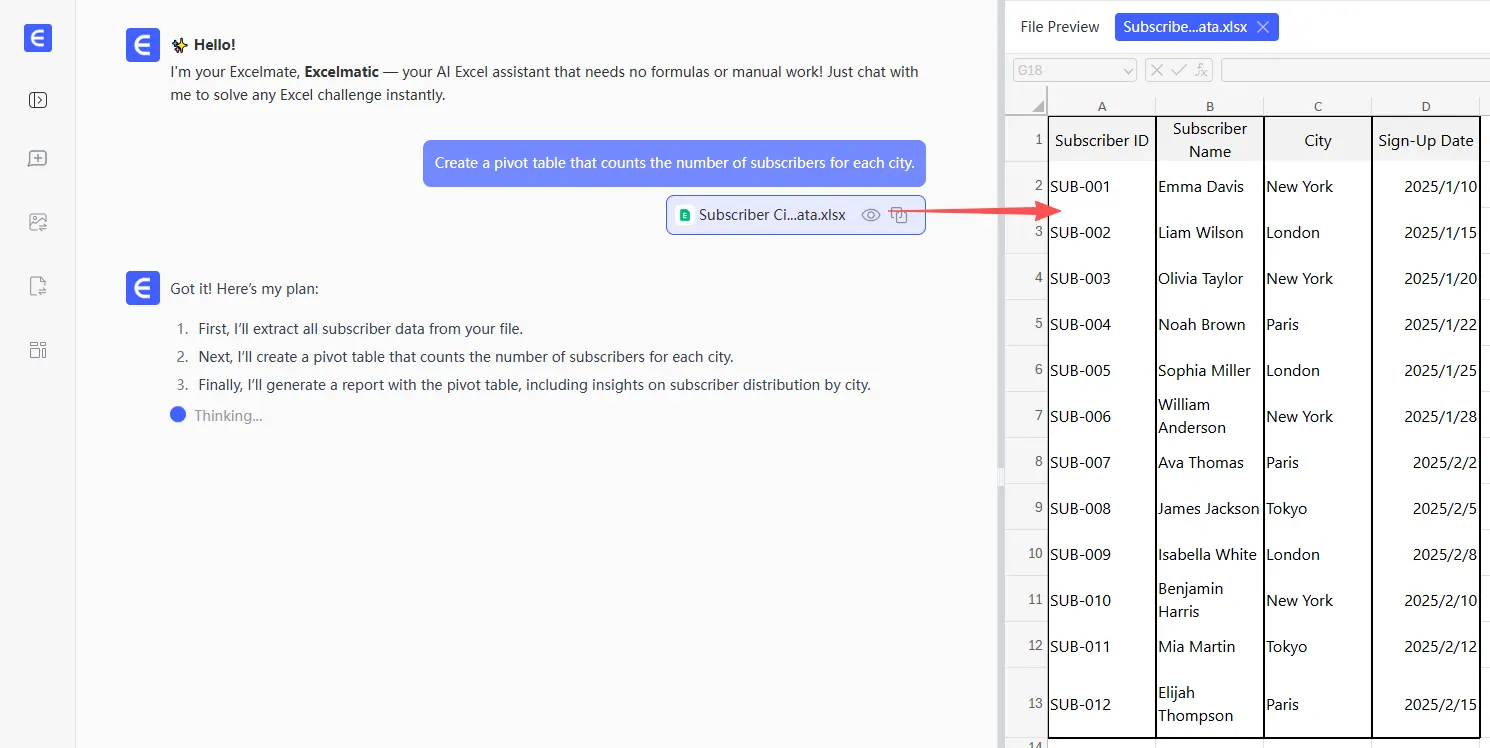Open the file conversion tool icon
The width and height of the screenshot is (1490, 748).
38,287
